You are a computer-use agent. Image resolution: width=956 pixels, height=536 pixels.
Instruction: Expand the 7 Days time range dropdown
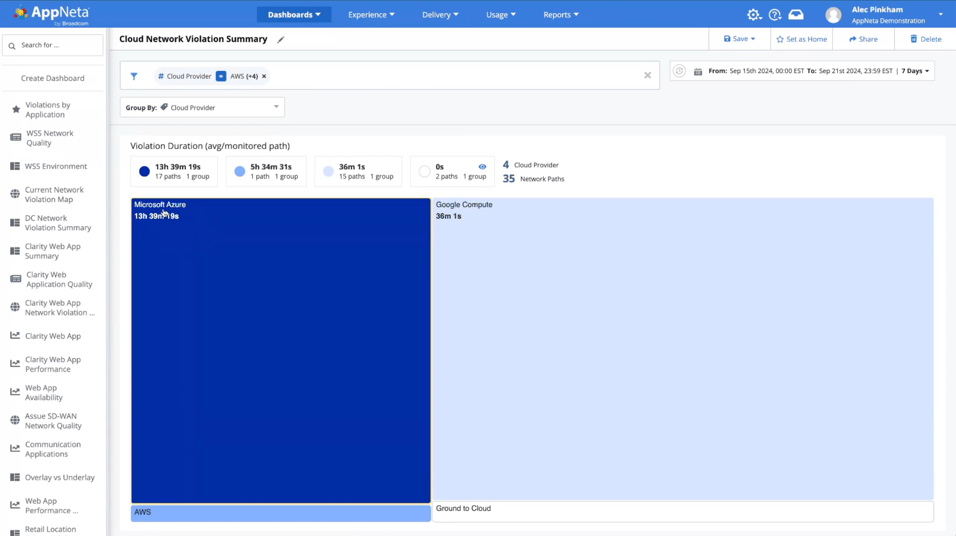[915, 71]
